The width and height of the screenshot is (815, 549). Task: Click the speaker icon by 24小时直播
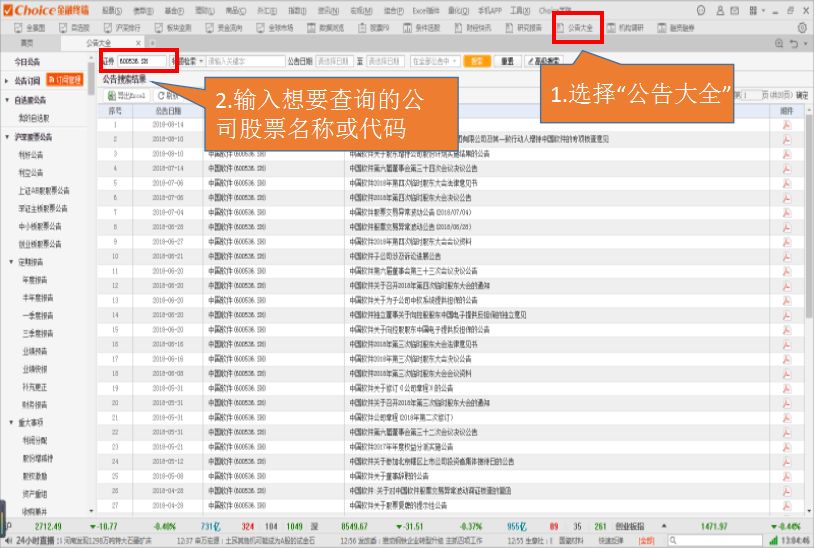click(8, 541)
